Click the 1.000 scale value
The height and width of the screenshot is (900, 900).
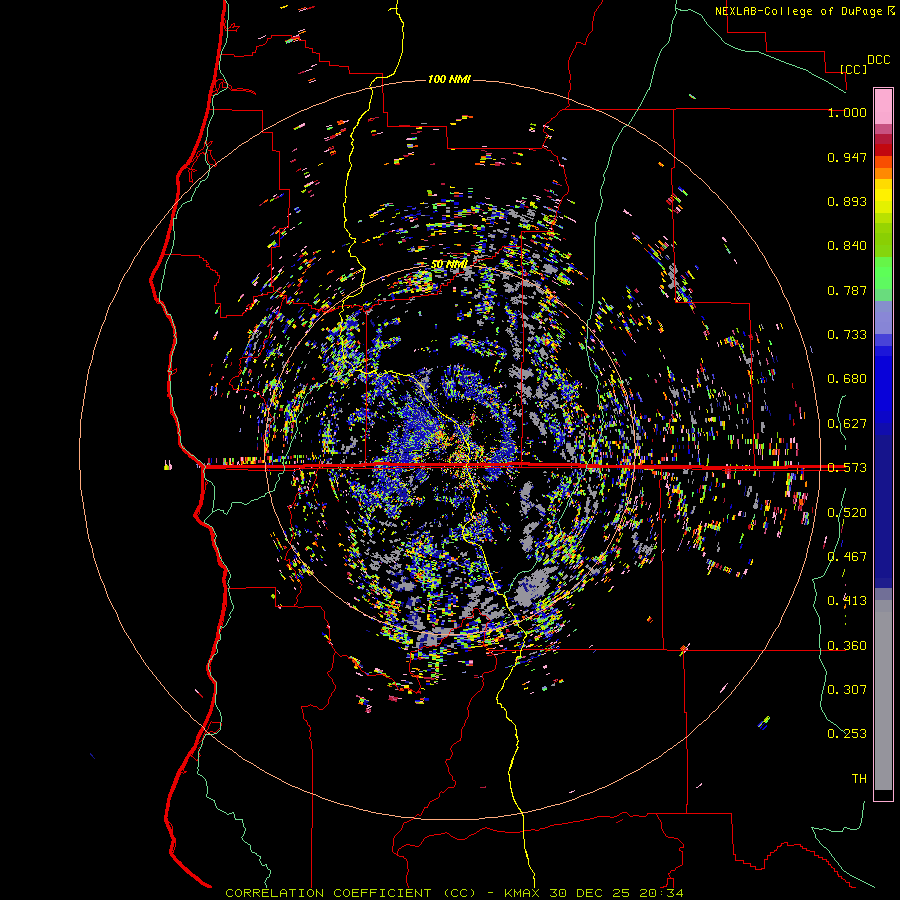pos(847,112)
